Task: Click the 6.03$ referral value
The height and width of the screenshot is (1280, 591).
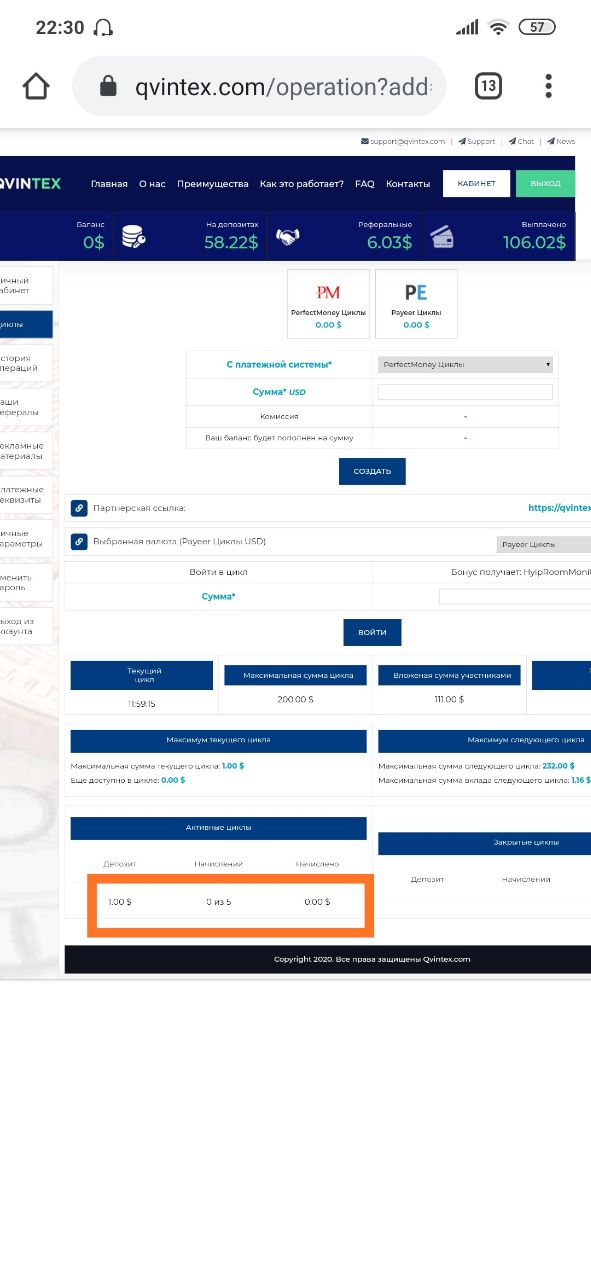Action: pos(390,242)
